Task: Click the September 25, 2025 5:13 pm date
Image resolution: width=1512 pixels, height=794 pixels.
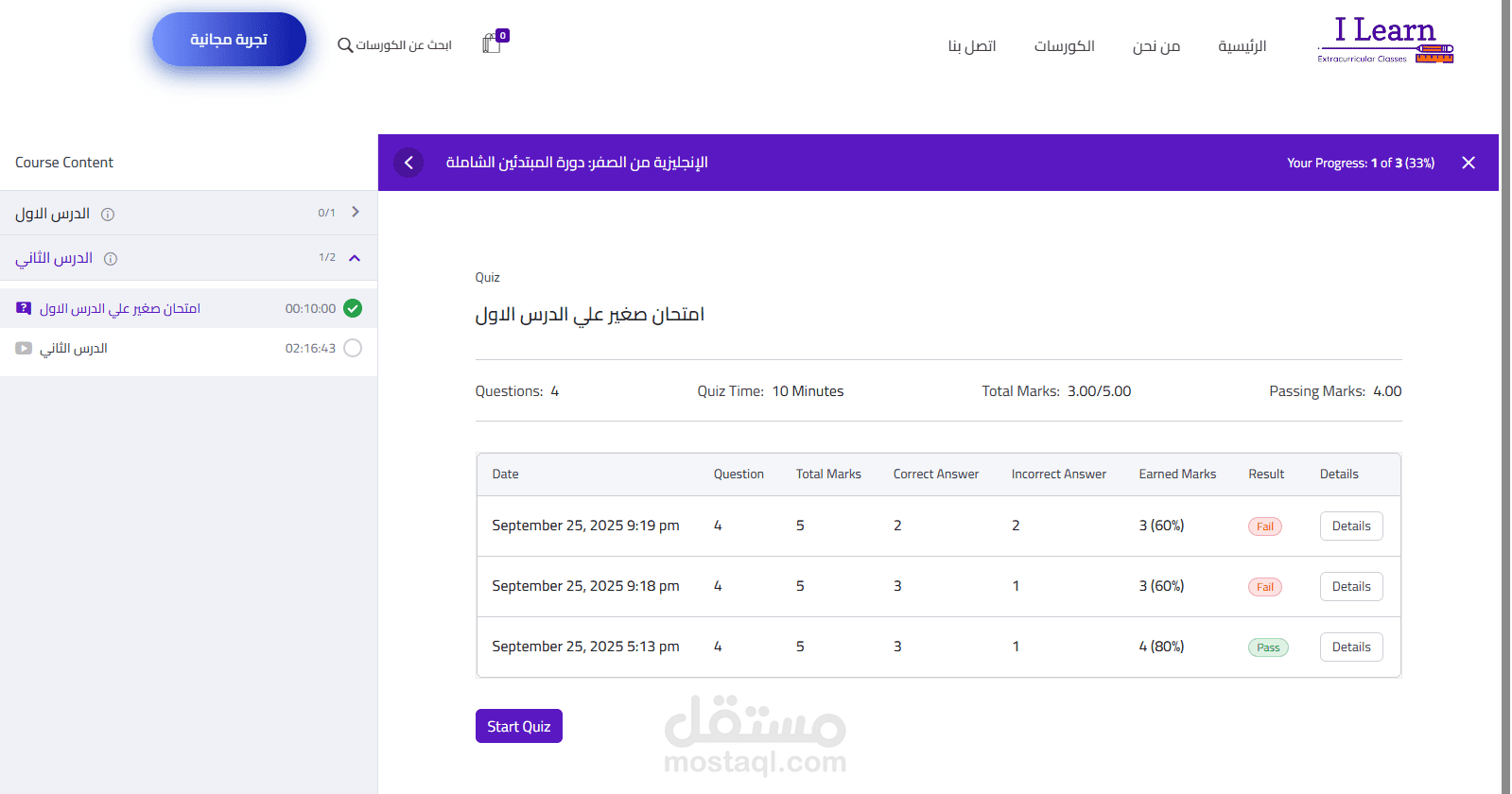Action: [x=585, y=647]
